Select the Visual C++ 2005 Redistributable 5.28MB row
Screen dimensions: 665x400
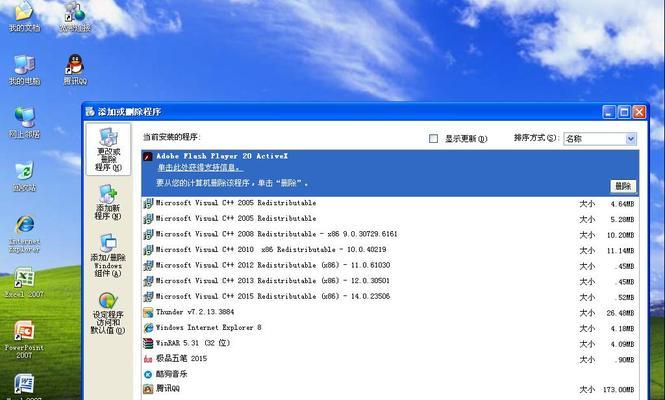point(390,219)
